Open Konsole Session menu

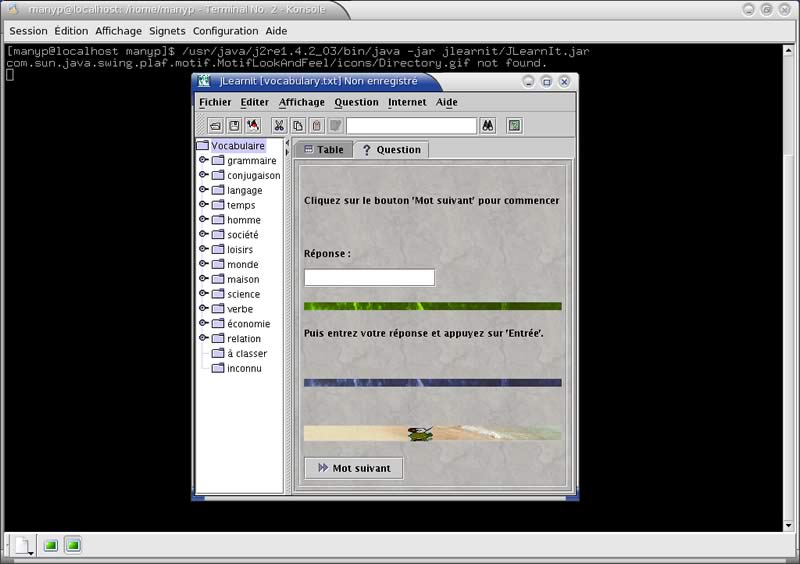point(28,31)
